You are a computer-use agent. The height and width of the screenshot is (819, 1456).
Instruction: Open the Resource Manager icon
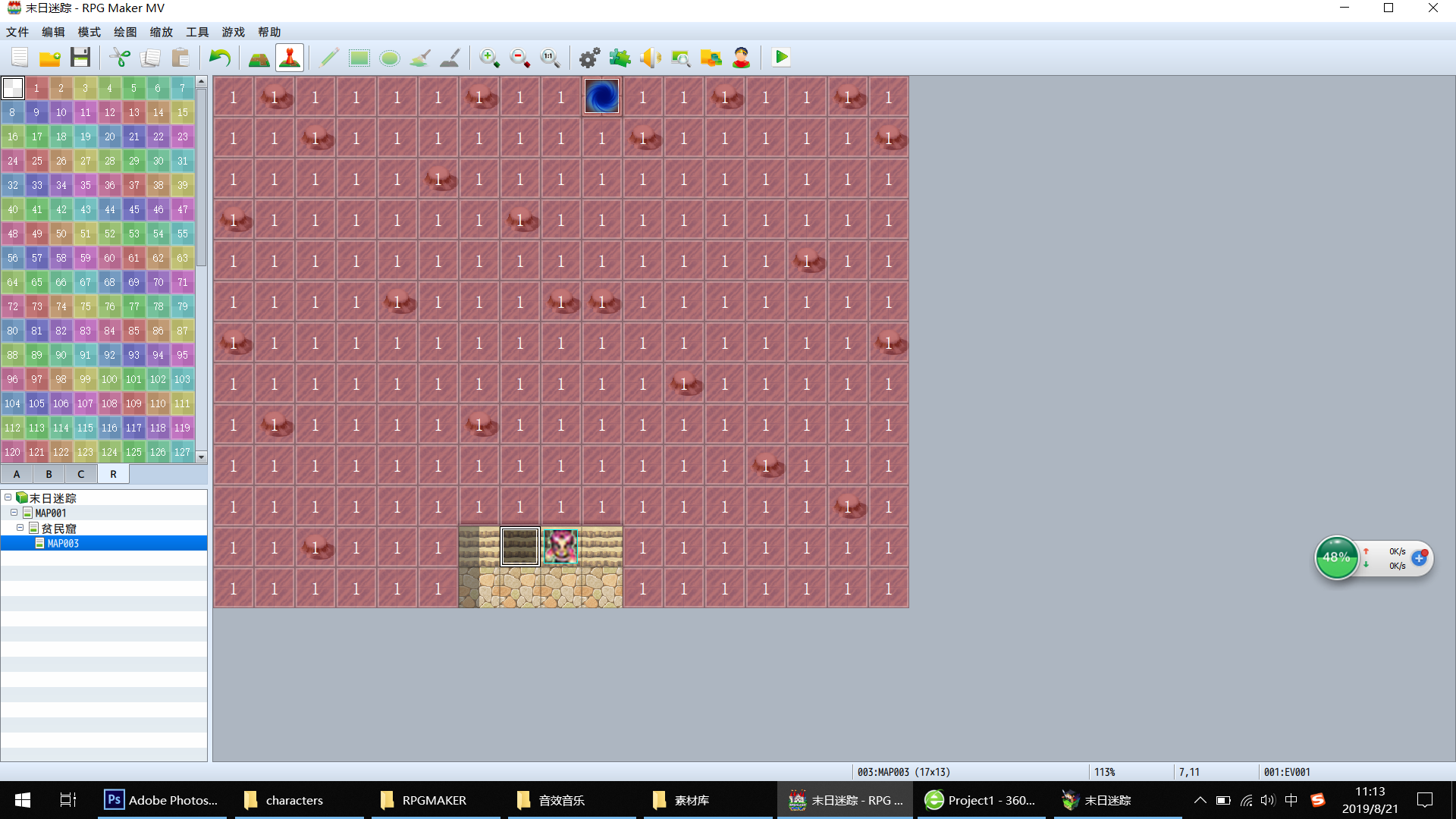pos(711,58)
